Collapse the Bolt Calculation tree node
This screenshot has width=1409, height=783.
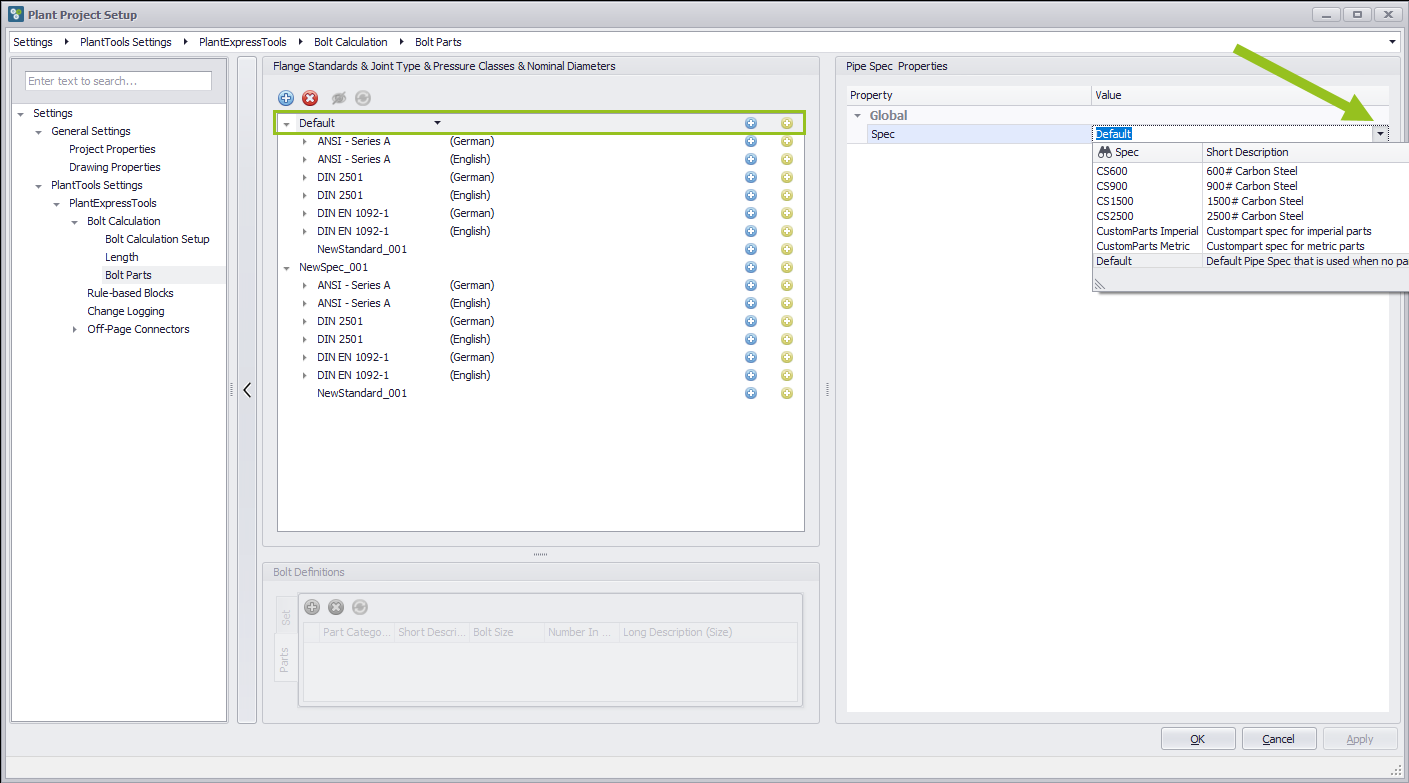click(x=75, y=222)
